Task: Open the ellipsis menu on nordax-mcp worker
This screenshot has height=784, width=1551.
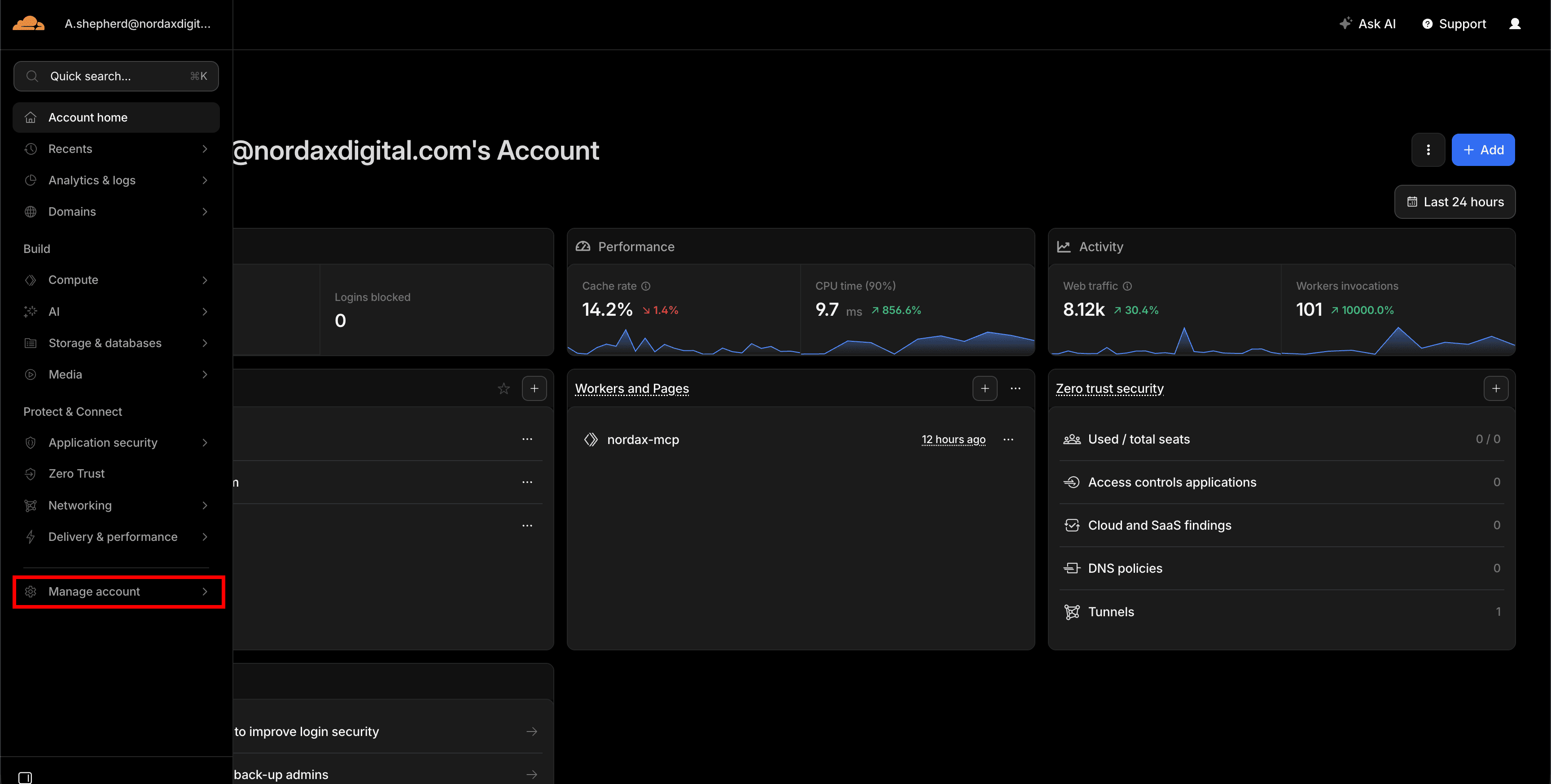Action: point(1008,439)
